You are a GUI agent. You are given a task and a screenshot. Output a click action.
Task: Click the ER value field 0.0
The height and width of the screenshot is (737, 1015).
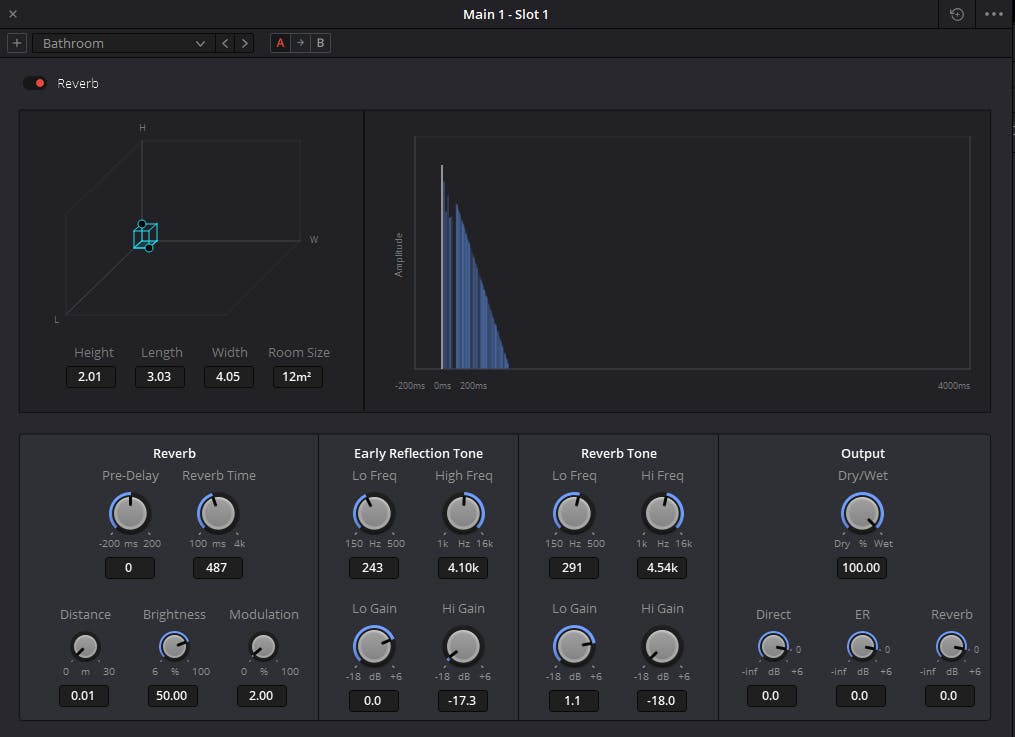(860, 696)
